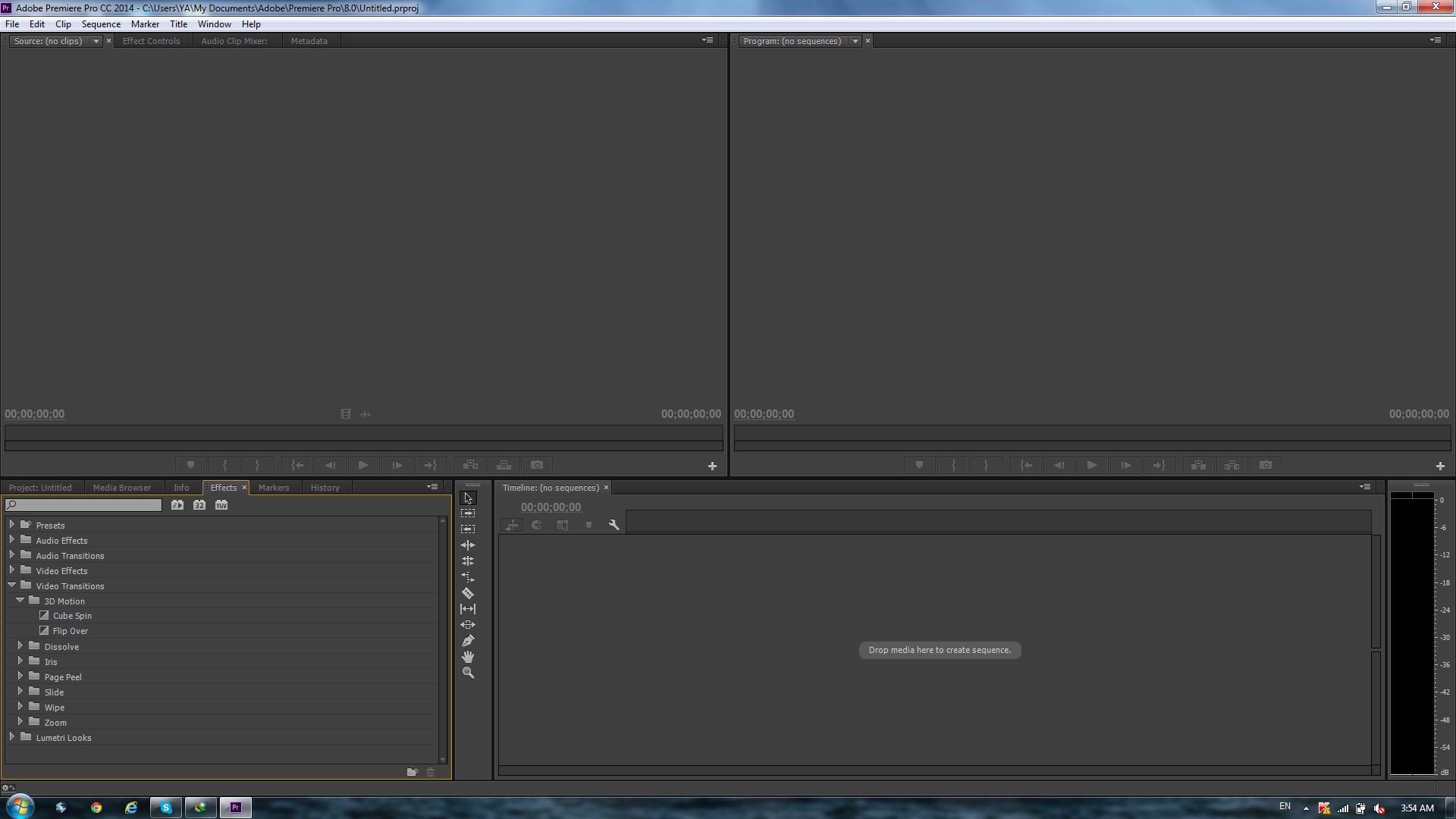Toggle Timeline Add Marker button
This screenshot has height=819, width=1456.
click(588, 525)
